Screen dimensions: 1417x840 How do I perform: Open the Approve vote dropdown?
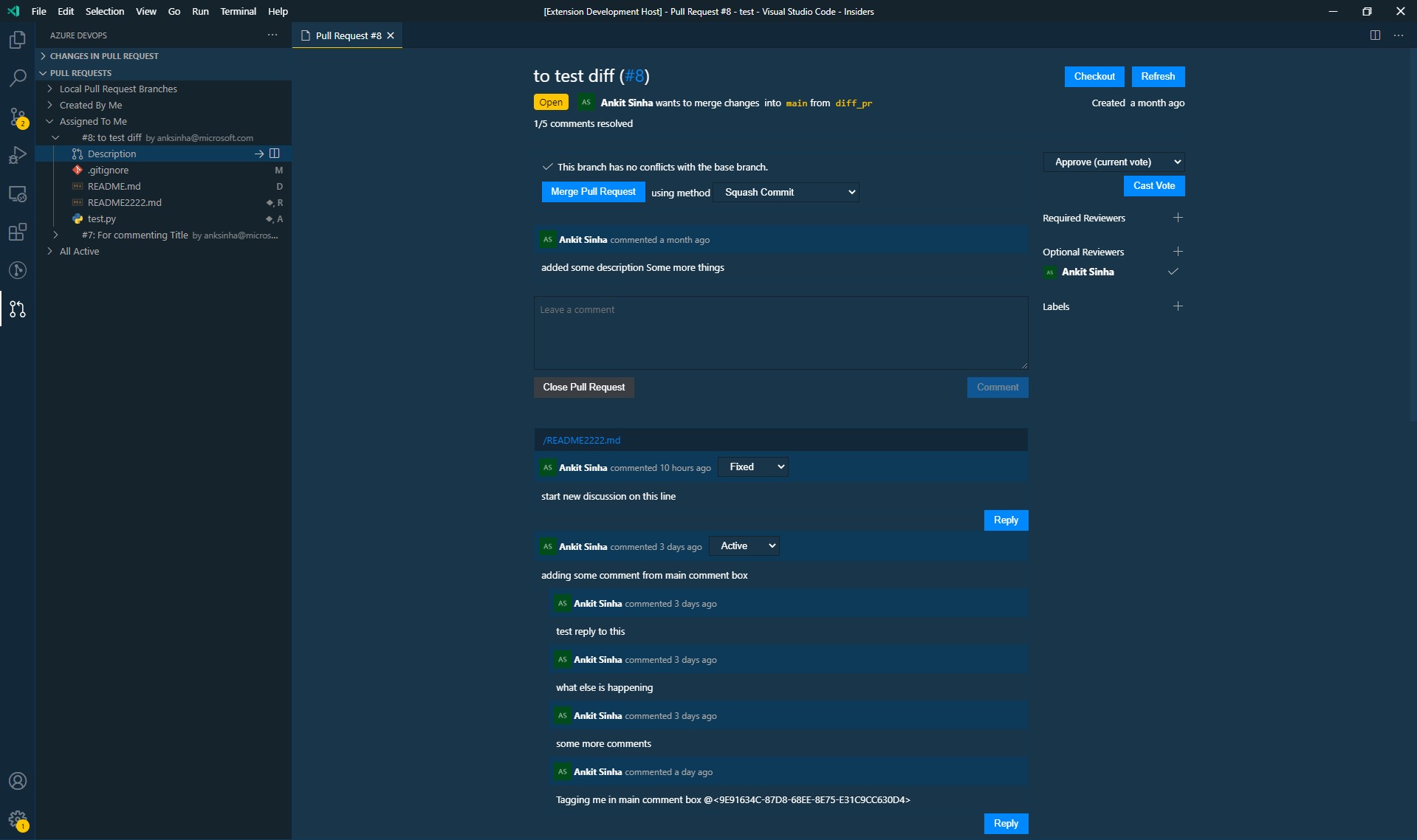click(1114, 162)
